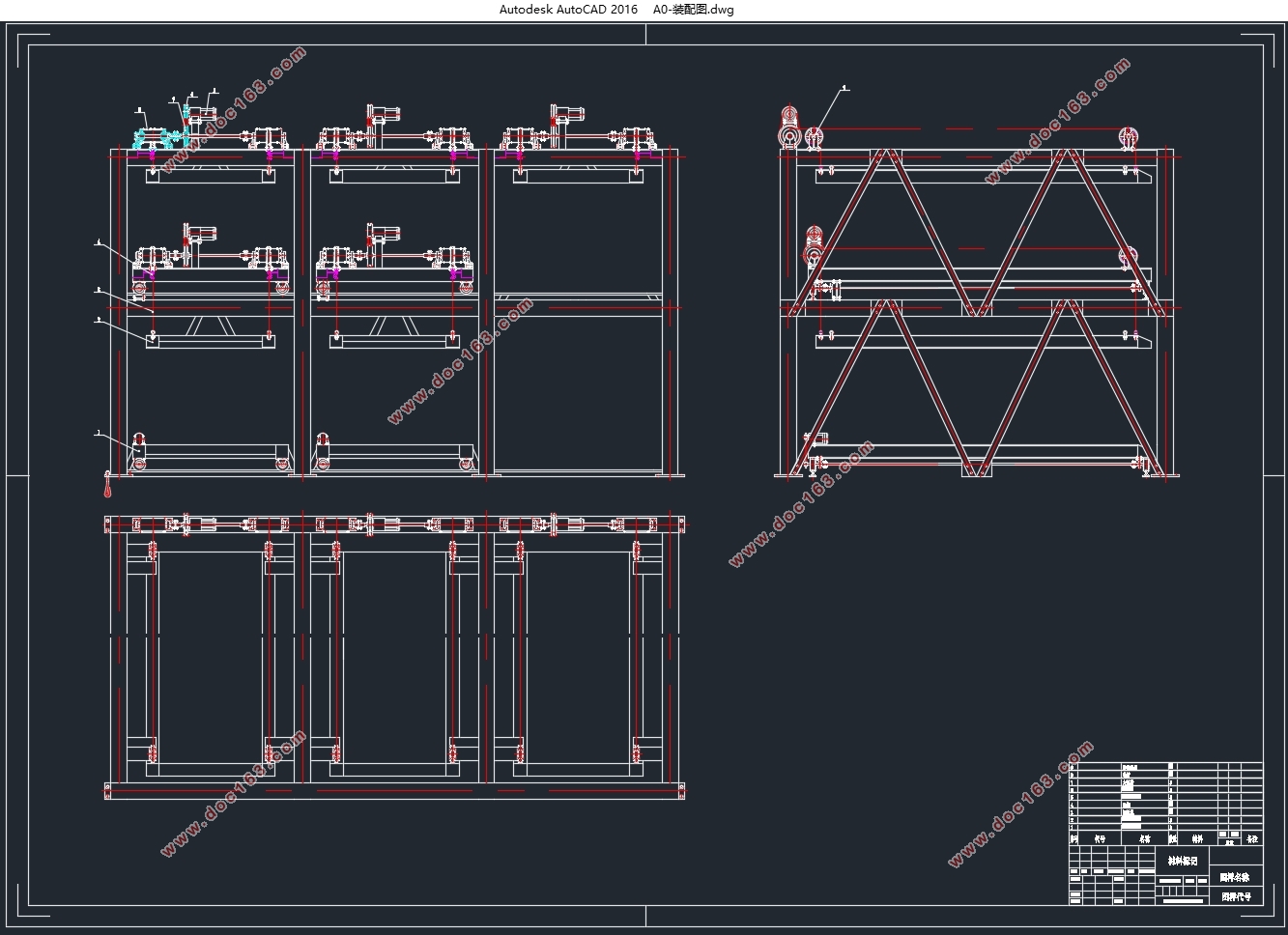Click the "材料" column header in parts list
This screenshot has height=935, width=1288.
click(1197, 838)
